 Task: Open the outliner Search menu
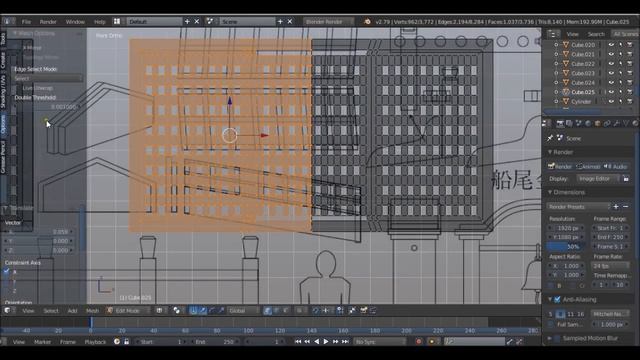(x=596, y=34)
